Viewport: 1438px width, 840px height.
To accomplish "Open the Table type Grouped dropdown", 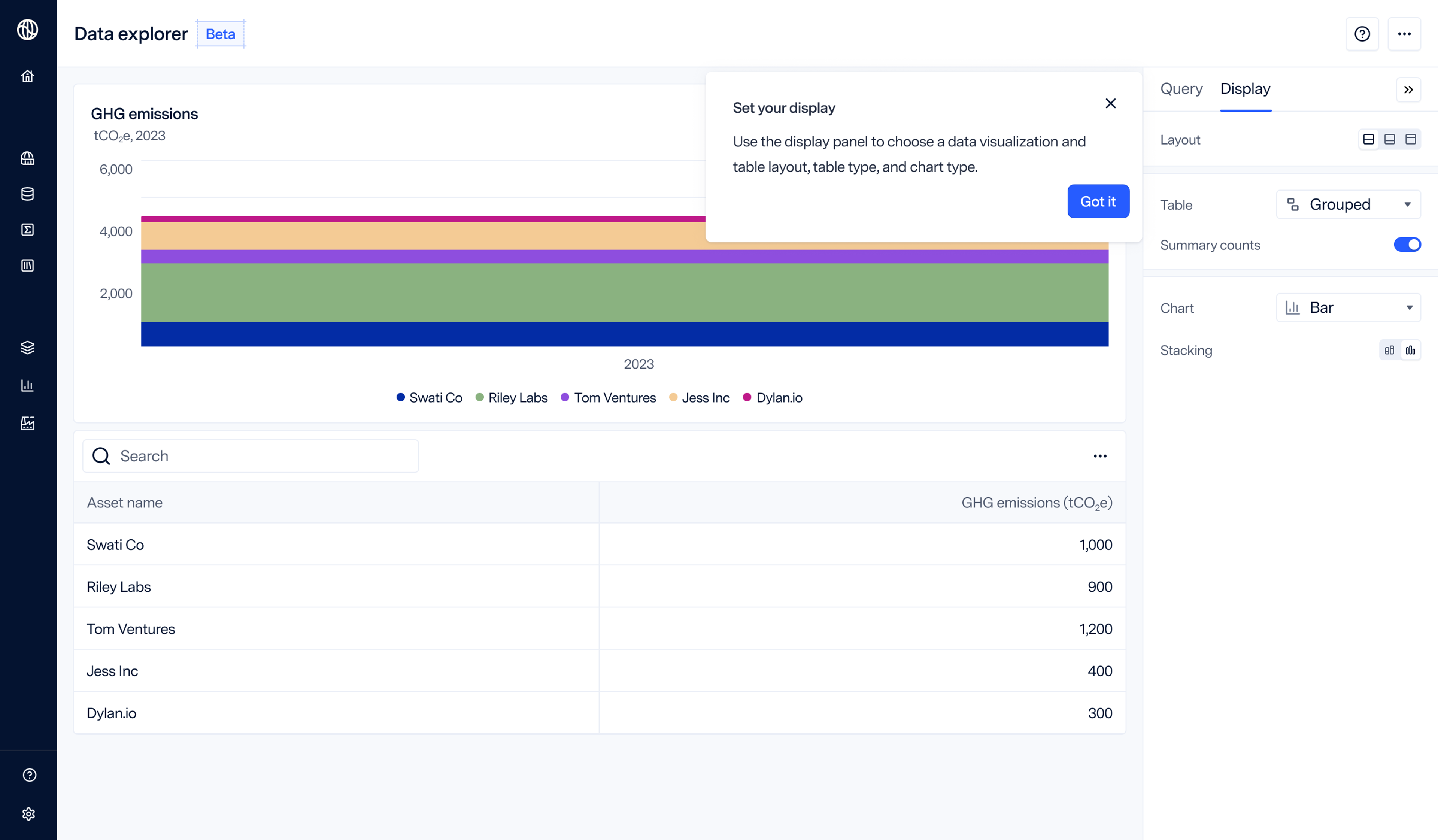I will [1348, 205].
